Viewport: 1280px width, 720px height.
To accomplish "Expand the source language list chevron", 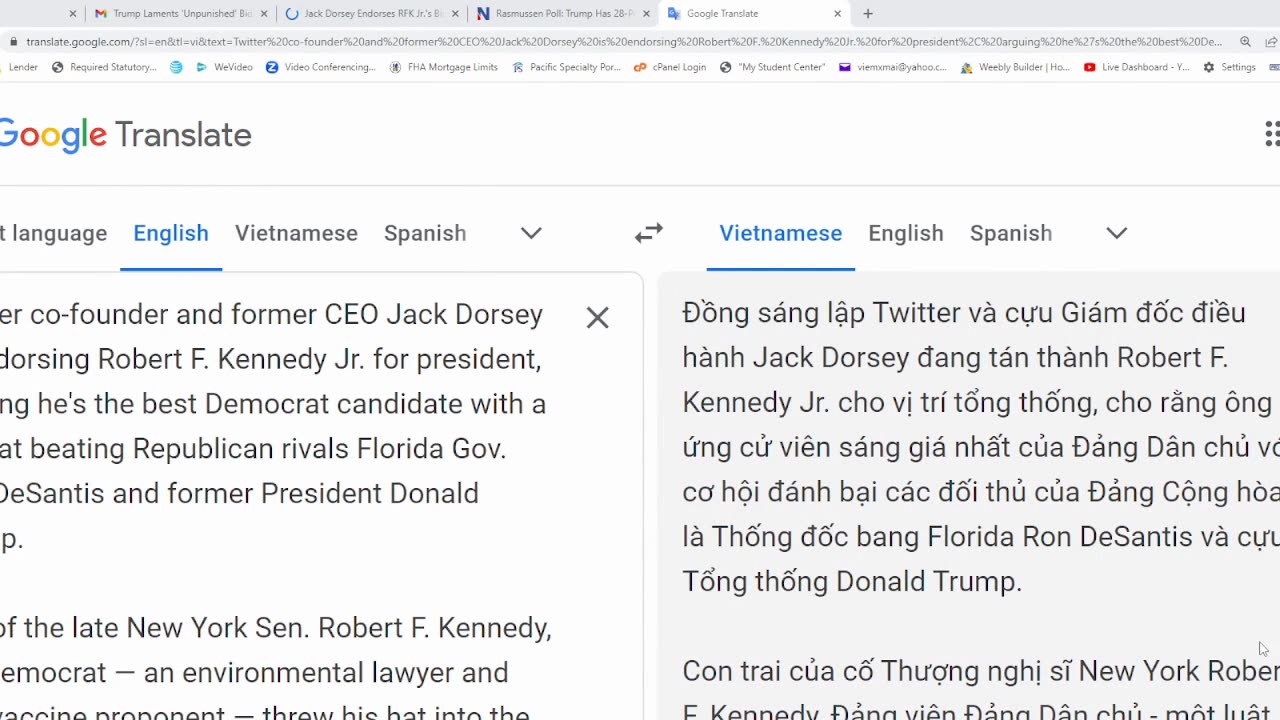I will click(531, 233).
